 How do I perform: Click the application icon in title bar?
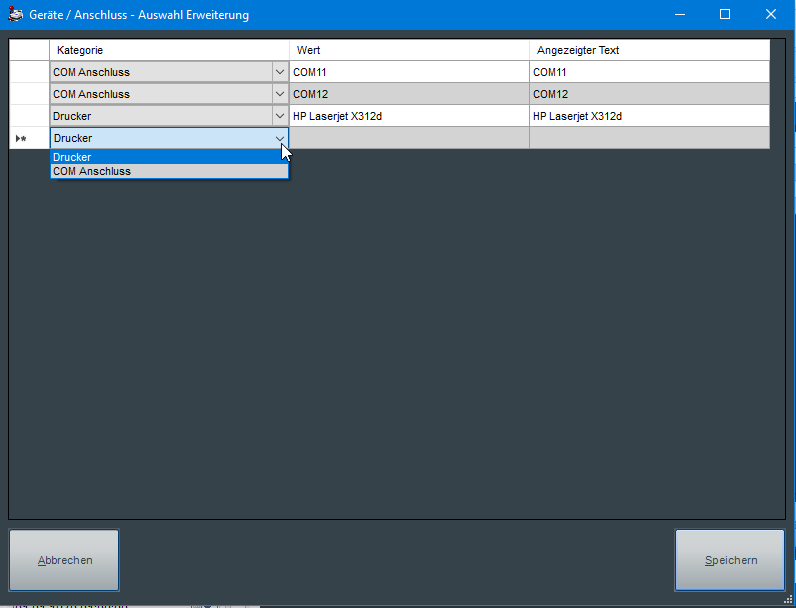click(15, 15)
